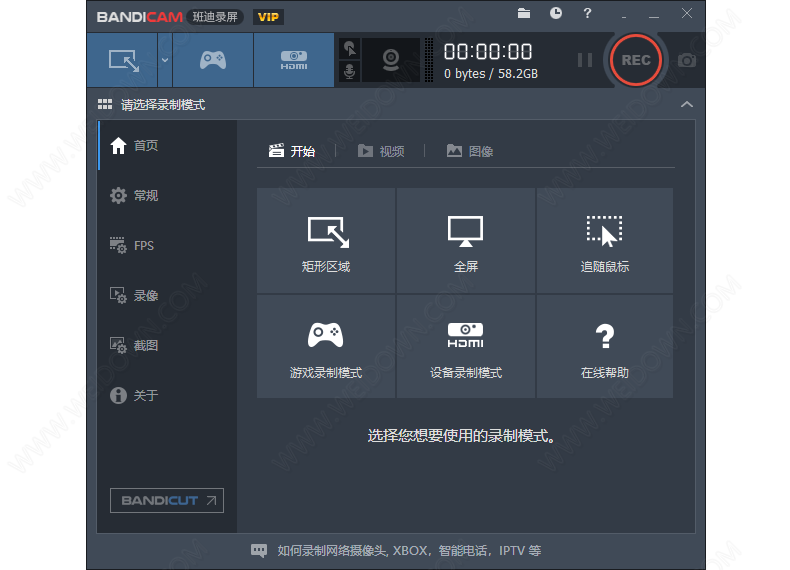Click the 00:00:00 recording timer

[488, 51]
